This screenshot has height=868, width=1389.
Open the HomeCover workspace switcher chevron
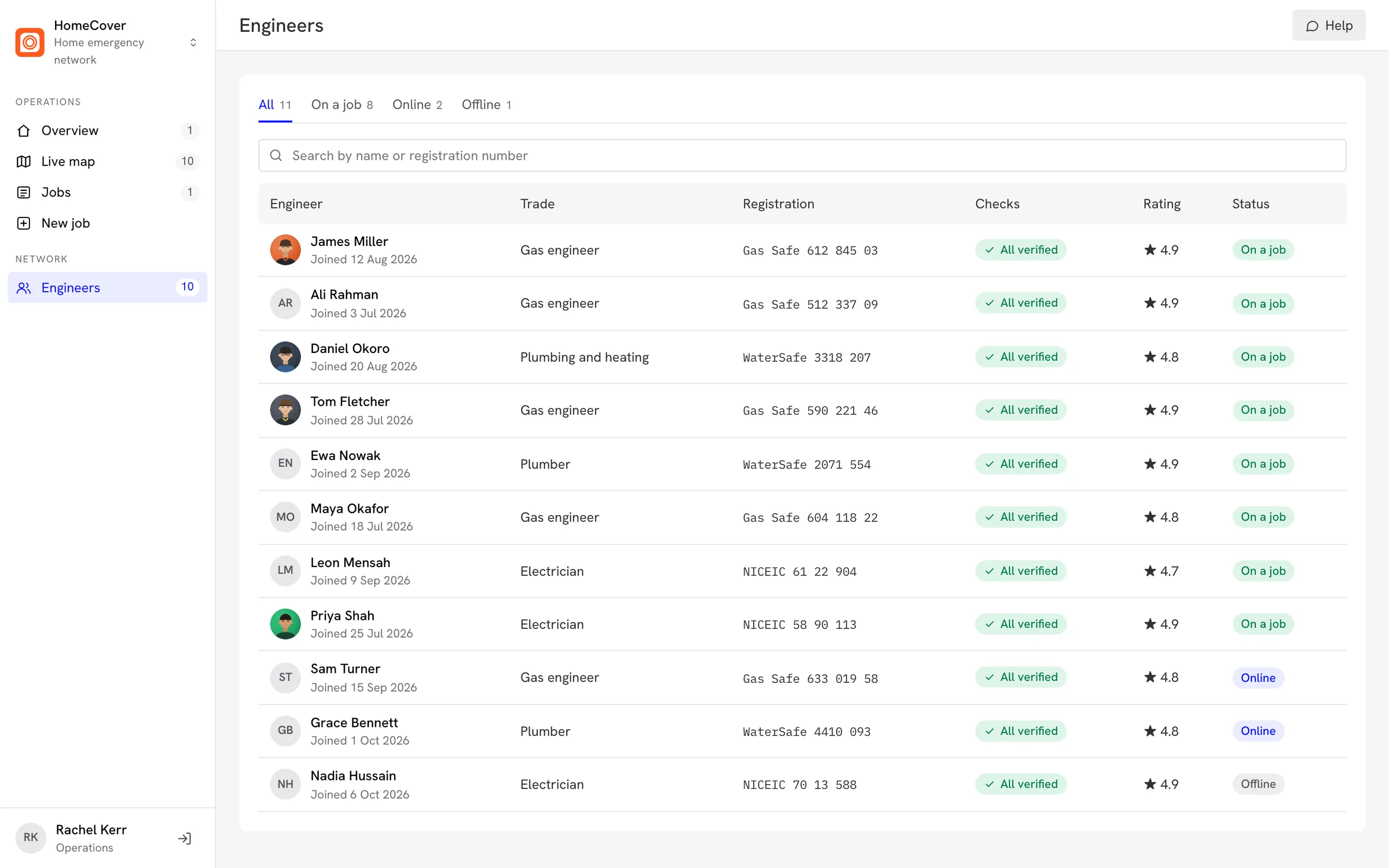pos(193,42)
